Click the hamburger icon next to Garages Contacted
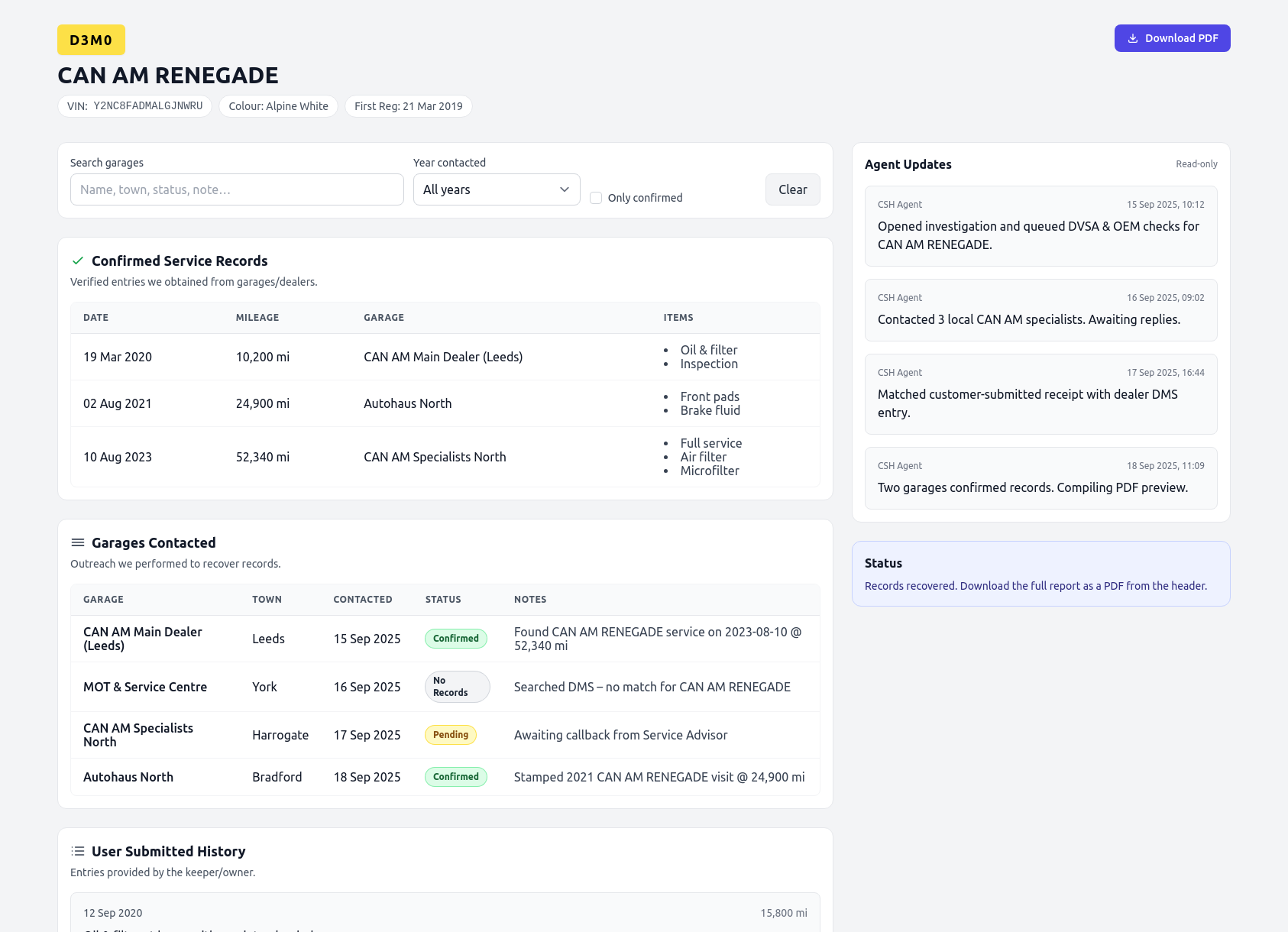Image resolution: width=1288 pixels, height=932 pixels. click(x=77, y=542)
